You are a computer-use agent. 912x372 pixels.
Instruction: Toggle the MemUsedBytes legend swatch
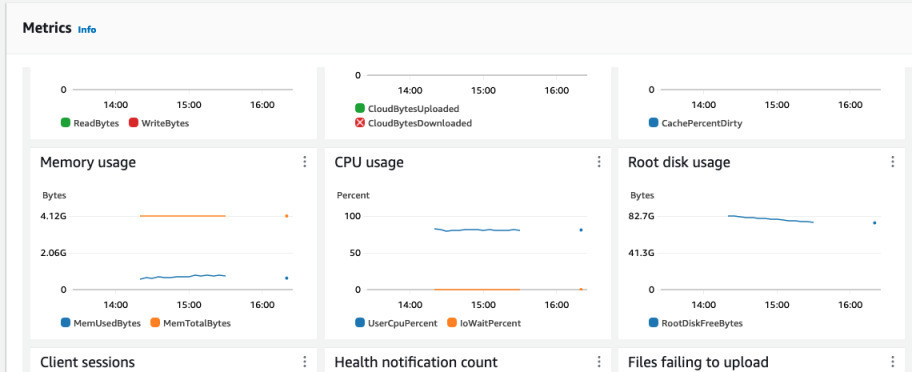coord(66,323)
